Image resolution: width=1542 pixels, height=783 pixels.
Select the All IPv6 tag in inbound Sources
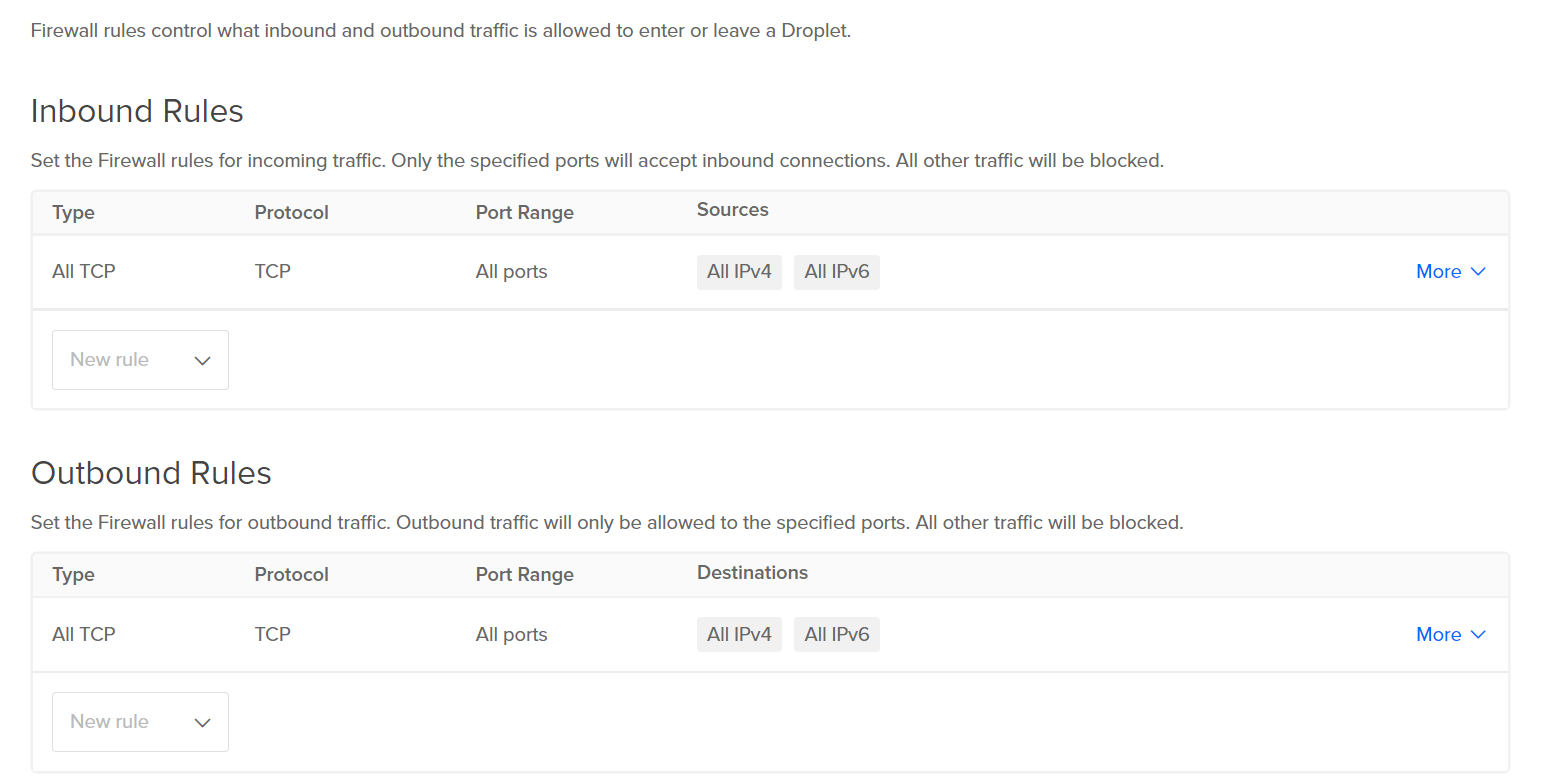click(x=837, y=272)
